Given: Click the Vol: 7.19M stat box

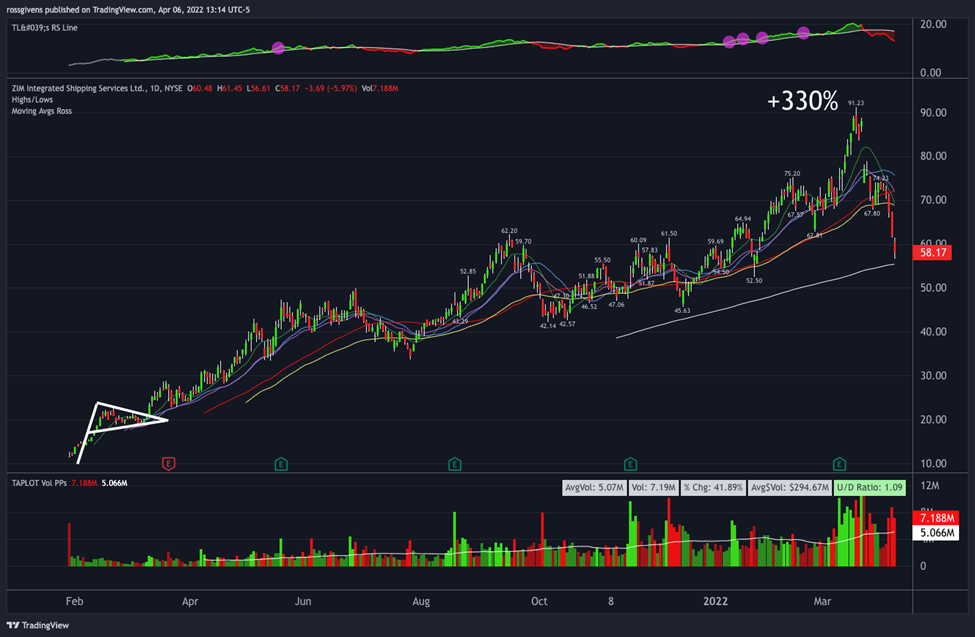Looking at the screenshot, I should pyautogui.click(x=653, y=488).
